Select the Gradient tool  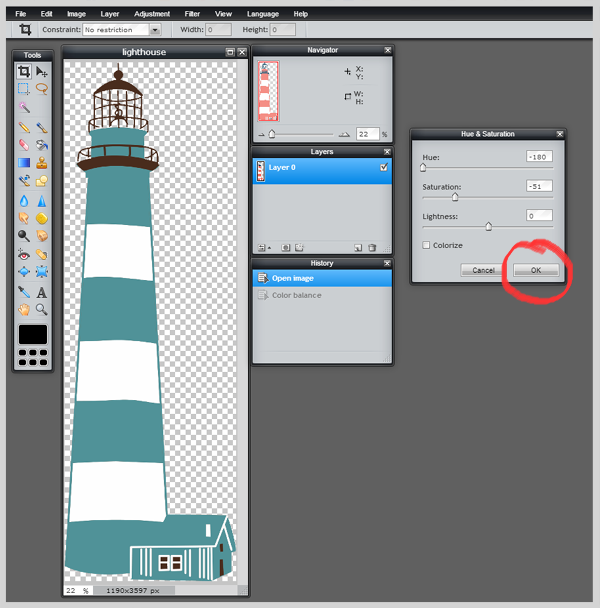point(24,163)
